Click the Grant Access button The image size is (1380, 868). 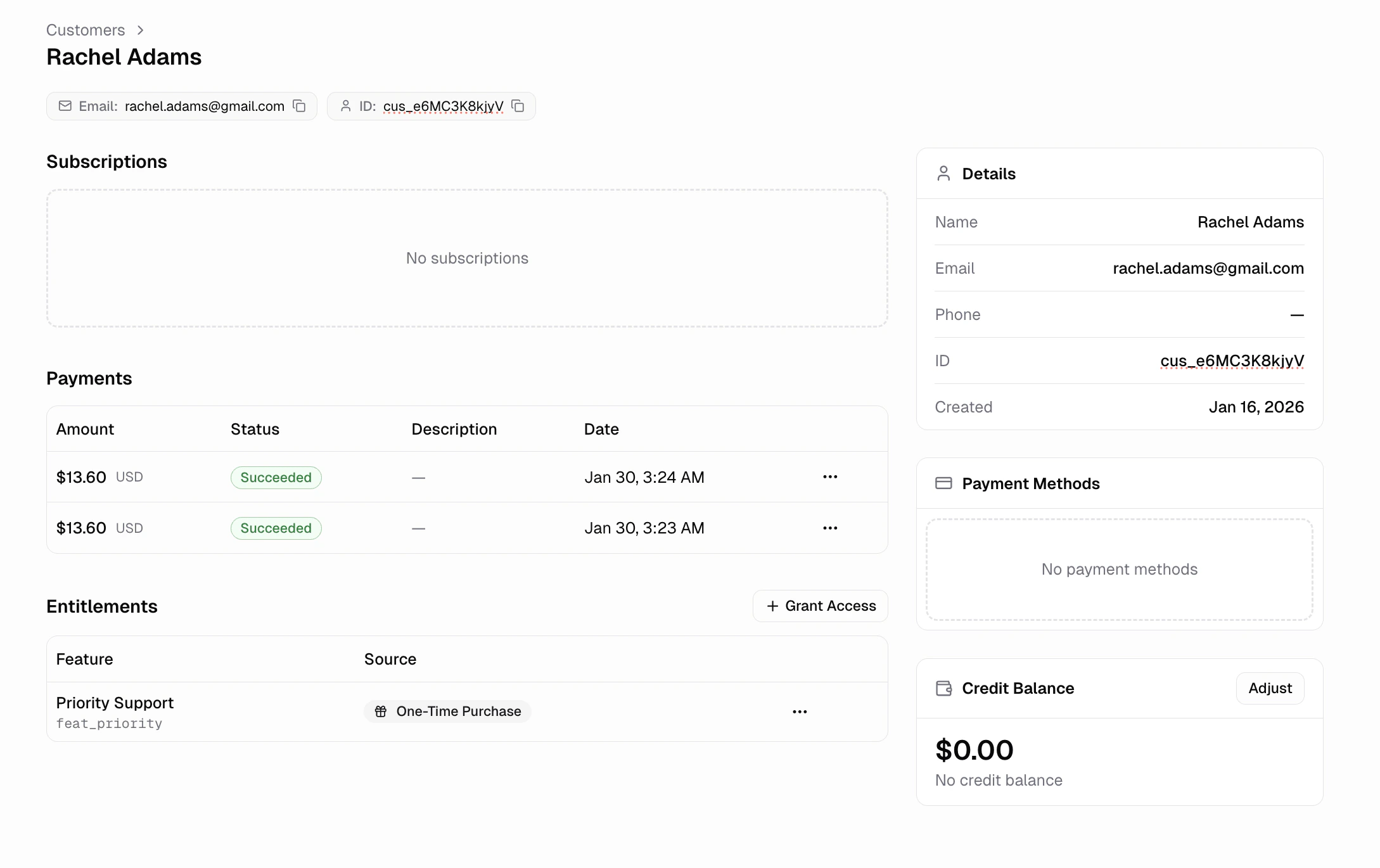click(820, 606)
